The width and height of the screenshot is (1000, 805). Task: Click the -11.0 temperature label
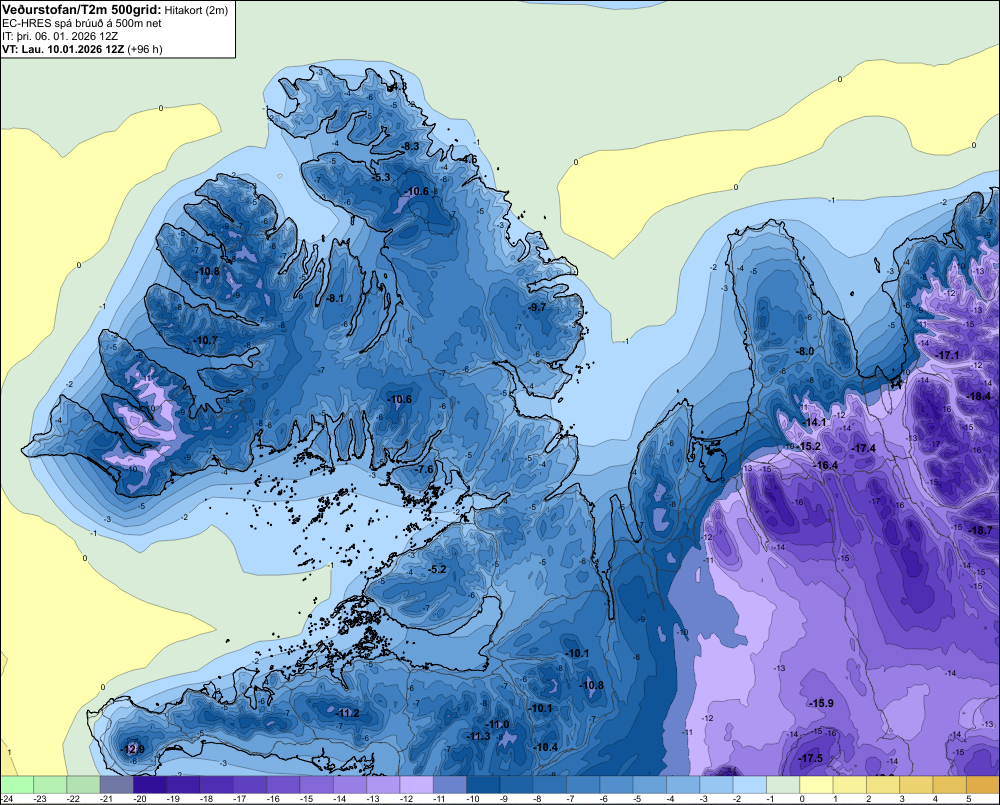[x=497, y=724]
